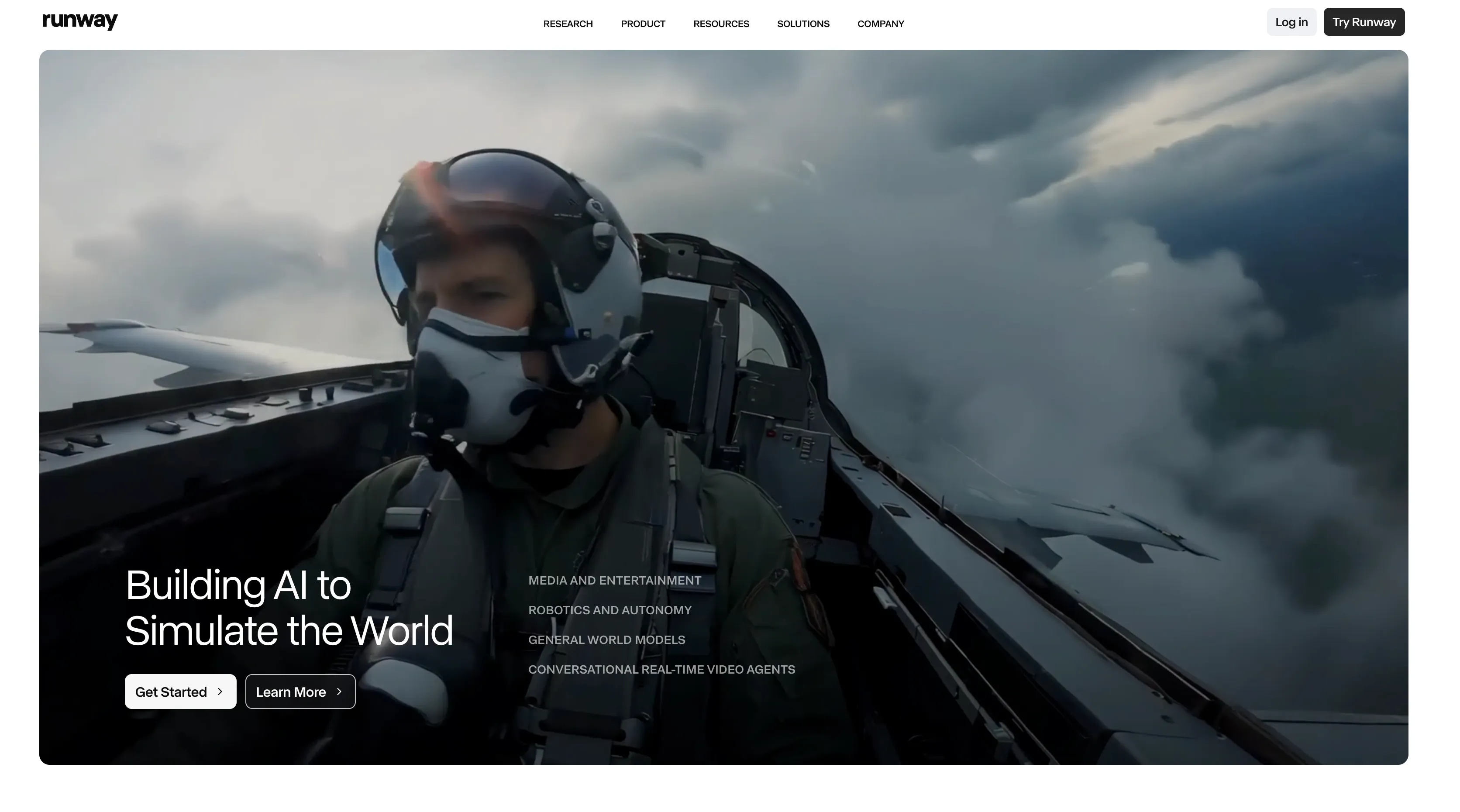This screenshot has height=812, width=1460.
Task: Click the chevron icon in Learn More
Action: click(x=339, y=692)
